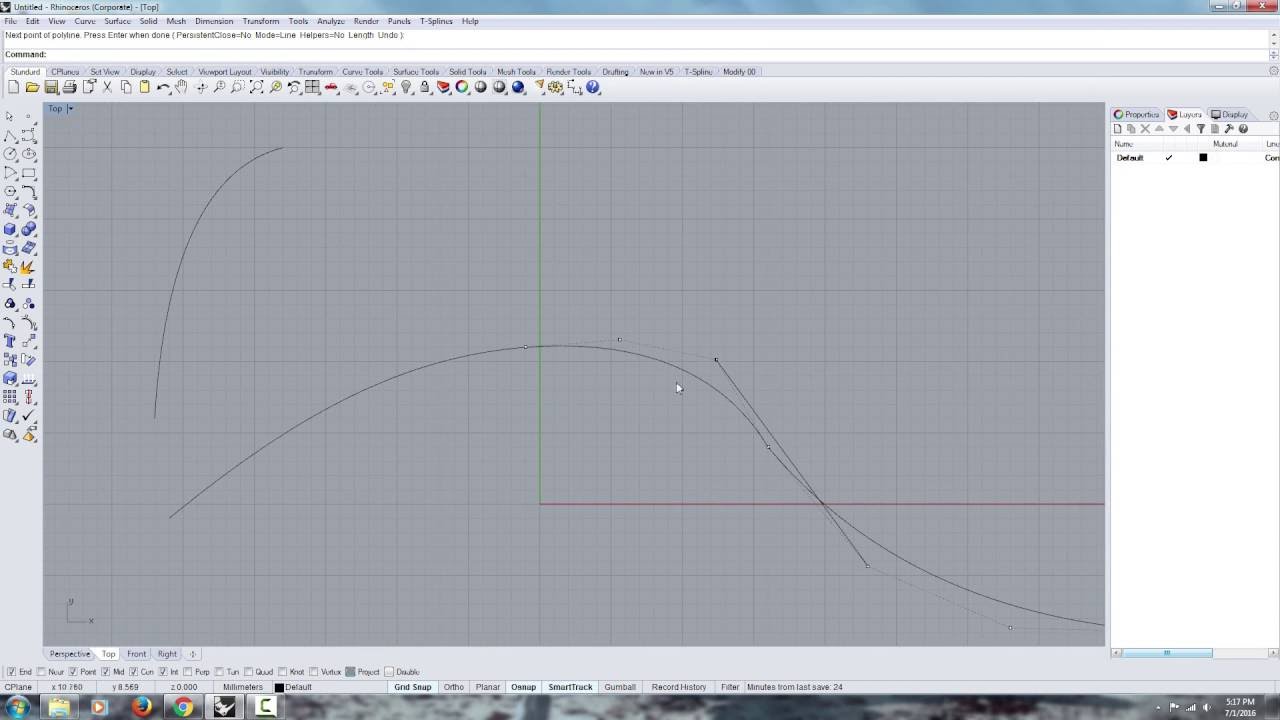Open the Properties panel tab
The height and width of the screenshot is (720, 1280).
(x=1137, y=115)
